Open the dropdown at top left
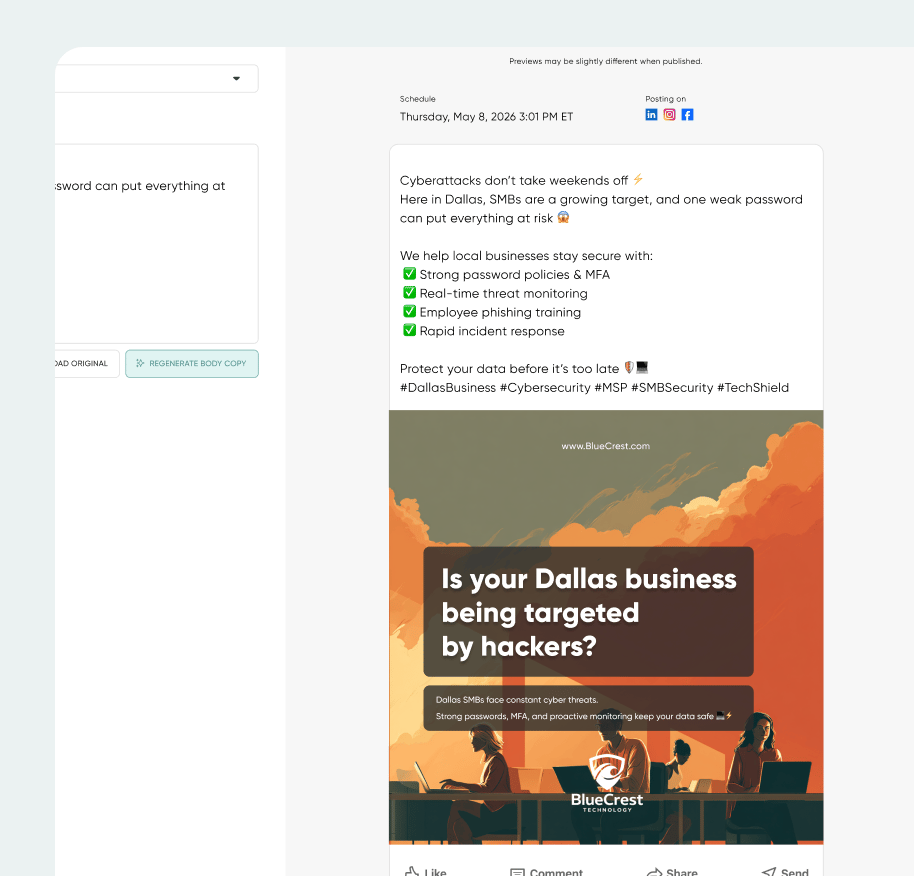 (x=236, y=79)
